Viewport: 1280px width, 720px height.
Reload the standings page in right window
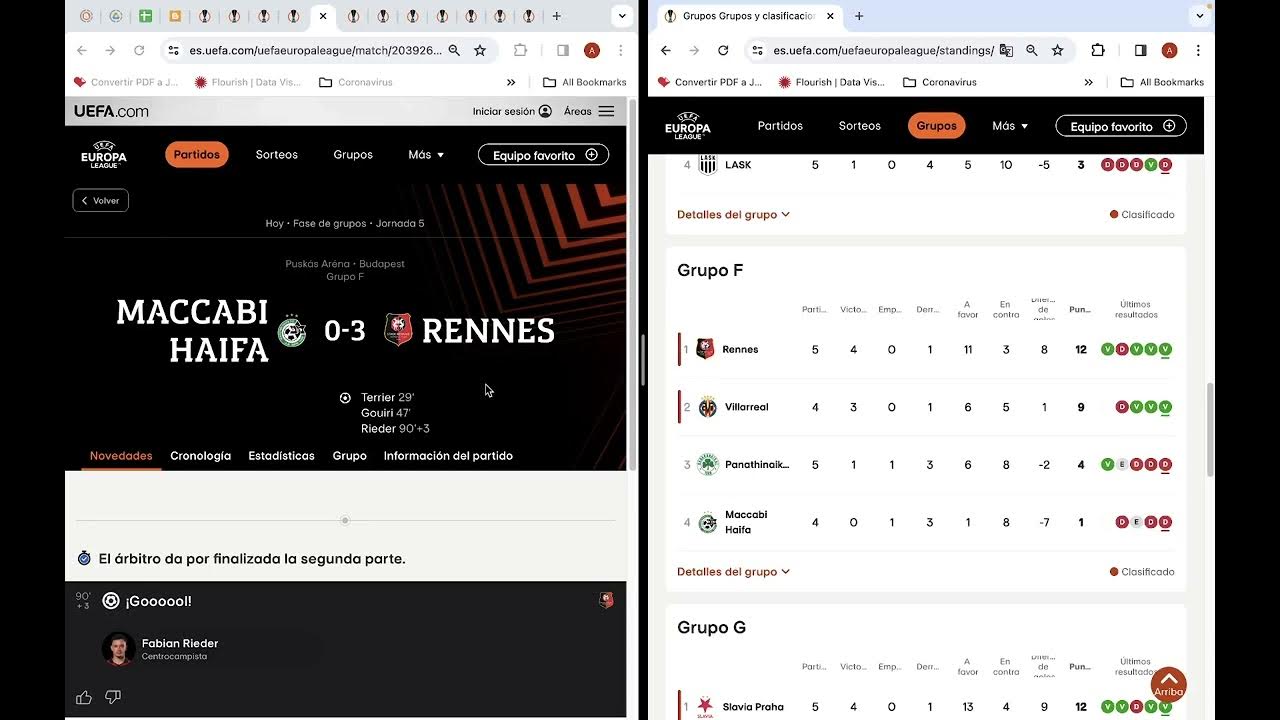point(723,50)
